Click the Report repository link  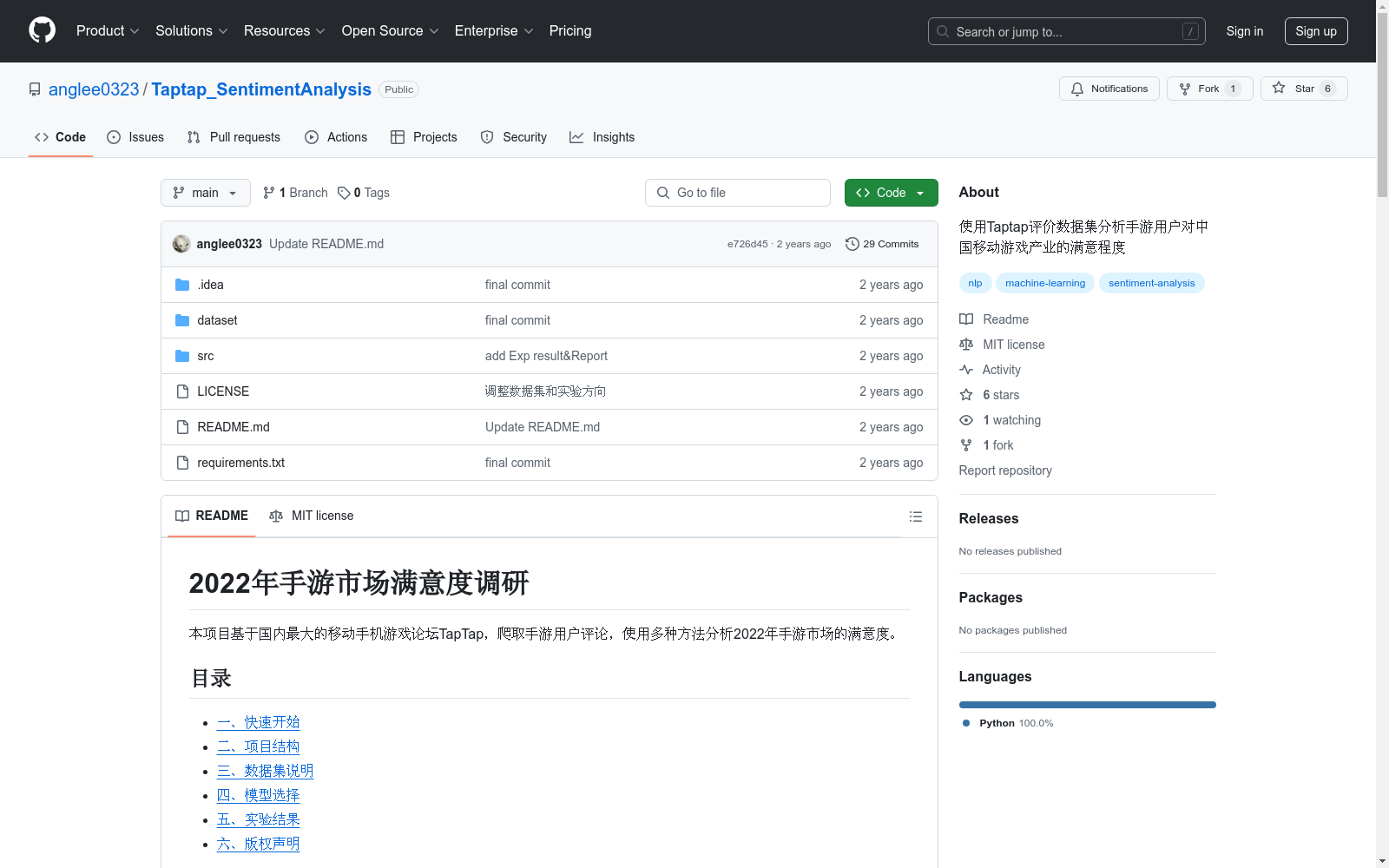(1005, 470)
